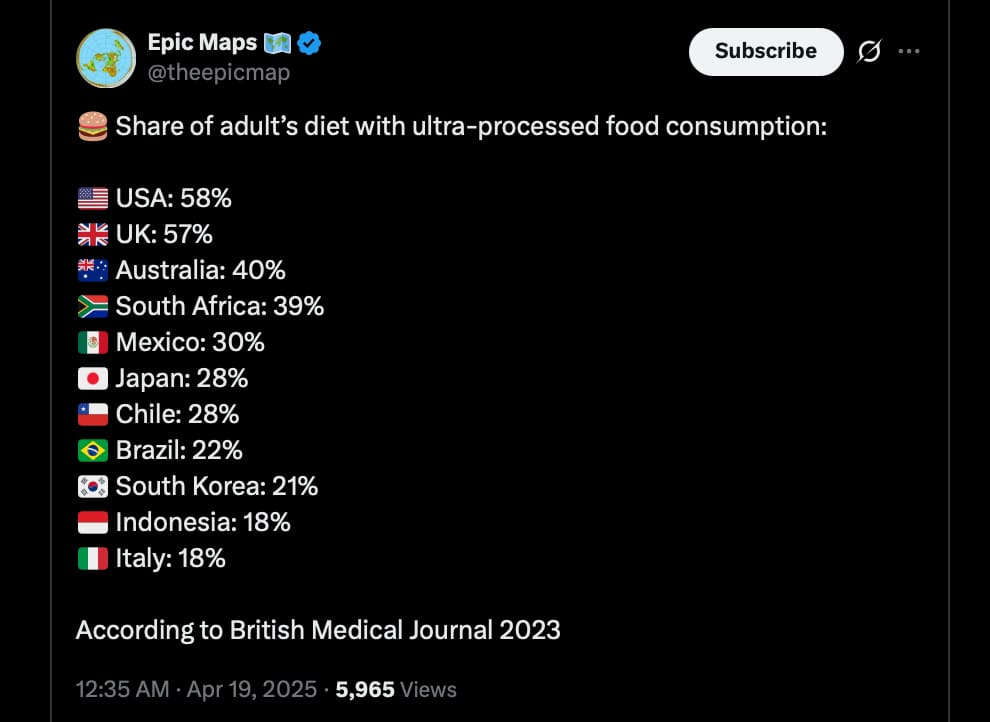Screen dimensions: 990x722
Task: Open the 12:35 AM Apr 19, 2025 timestamp
Action: [196, 689]
